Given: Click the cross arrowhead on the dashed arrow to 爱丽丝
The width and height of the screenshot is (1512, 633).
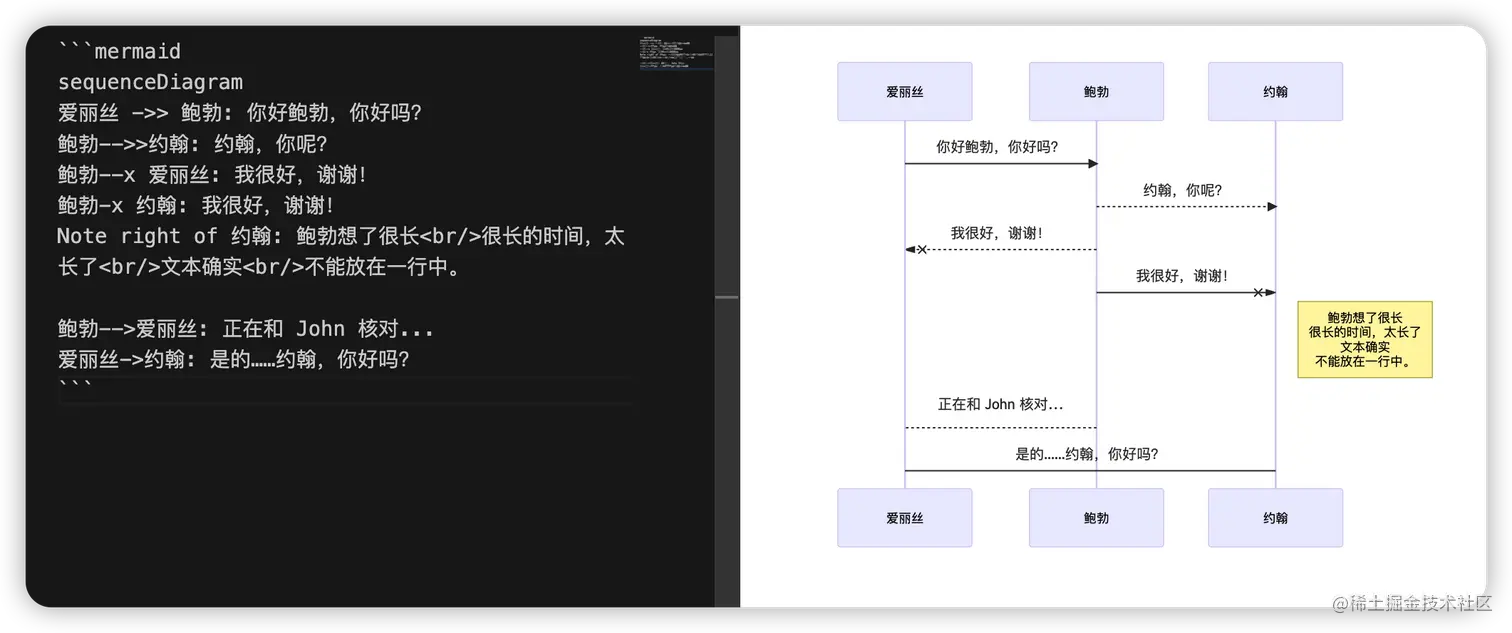Looking at the screenshot, I should [x=922, y=249].
